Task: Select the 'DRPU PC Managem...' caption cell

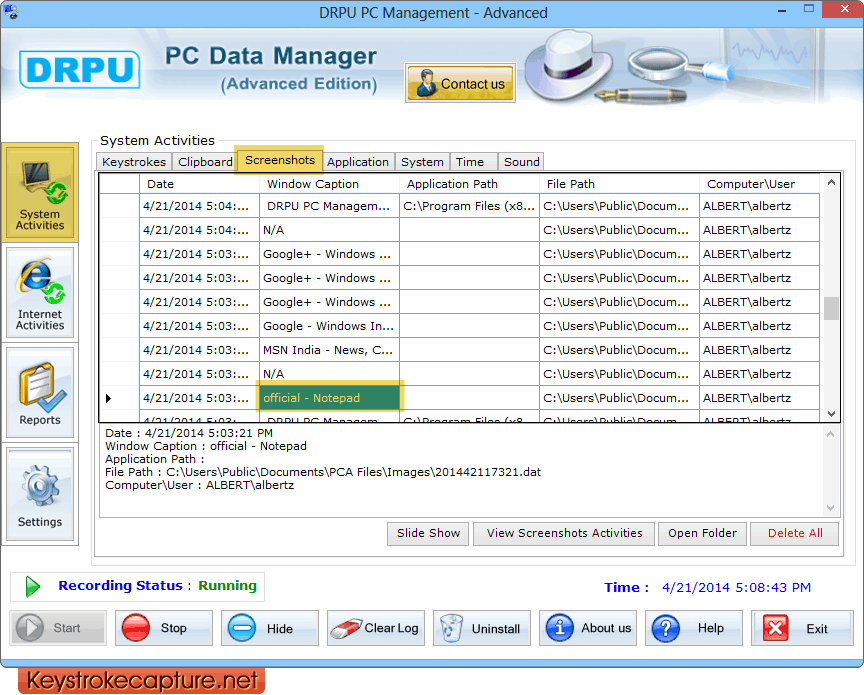Action: 329,206
